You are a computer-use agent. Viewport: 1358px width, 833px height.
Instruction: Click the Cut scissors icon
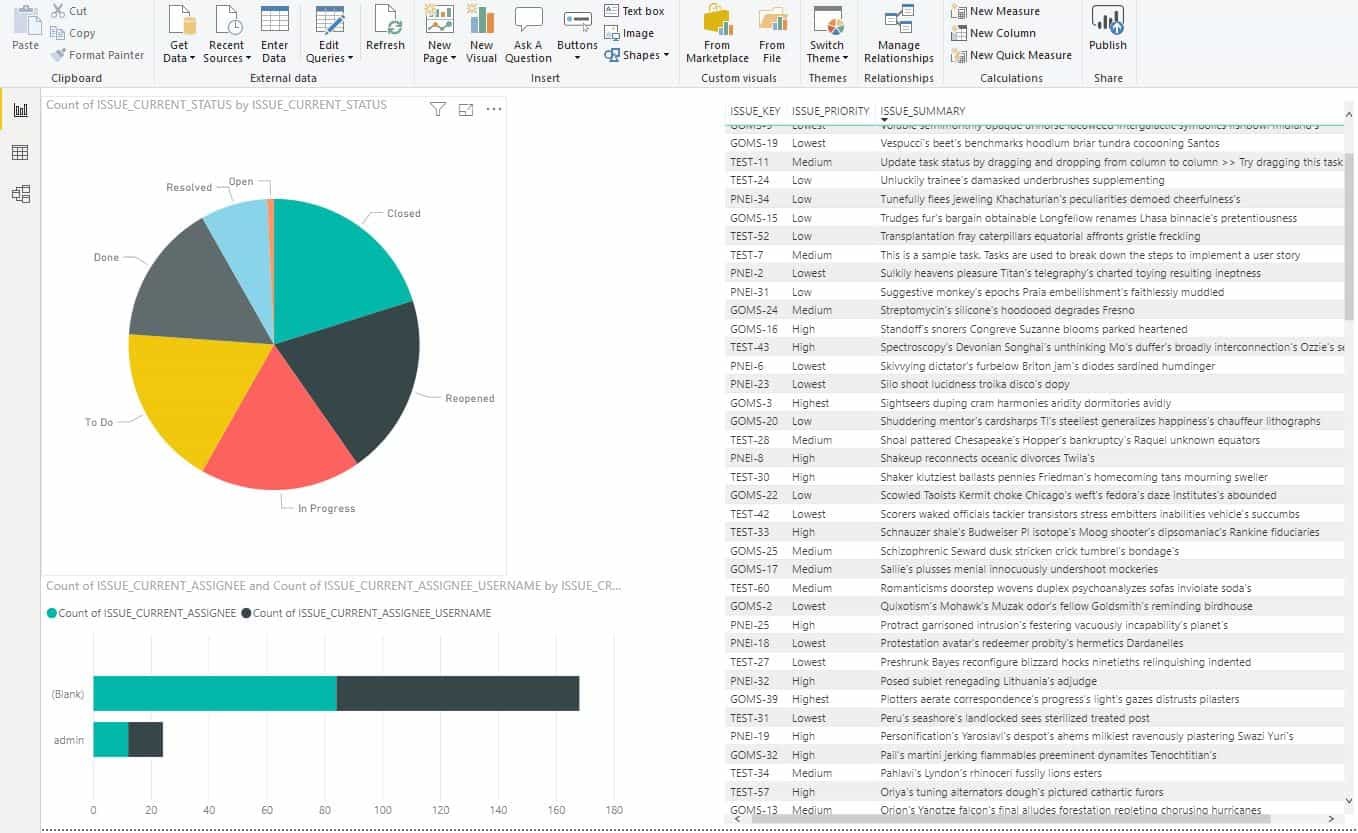[x=57, y=11]
